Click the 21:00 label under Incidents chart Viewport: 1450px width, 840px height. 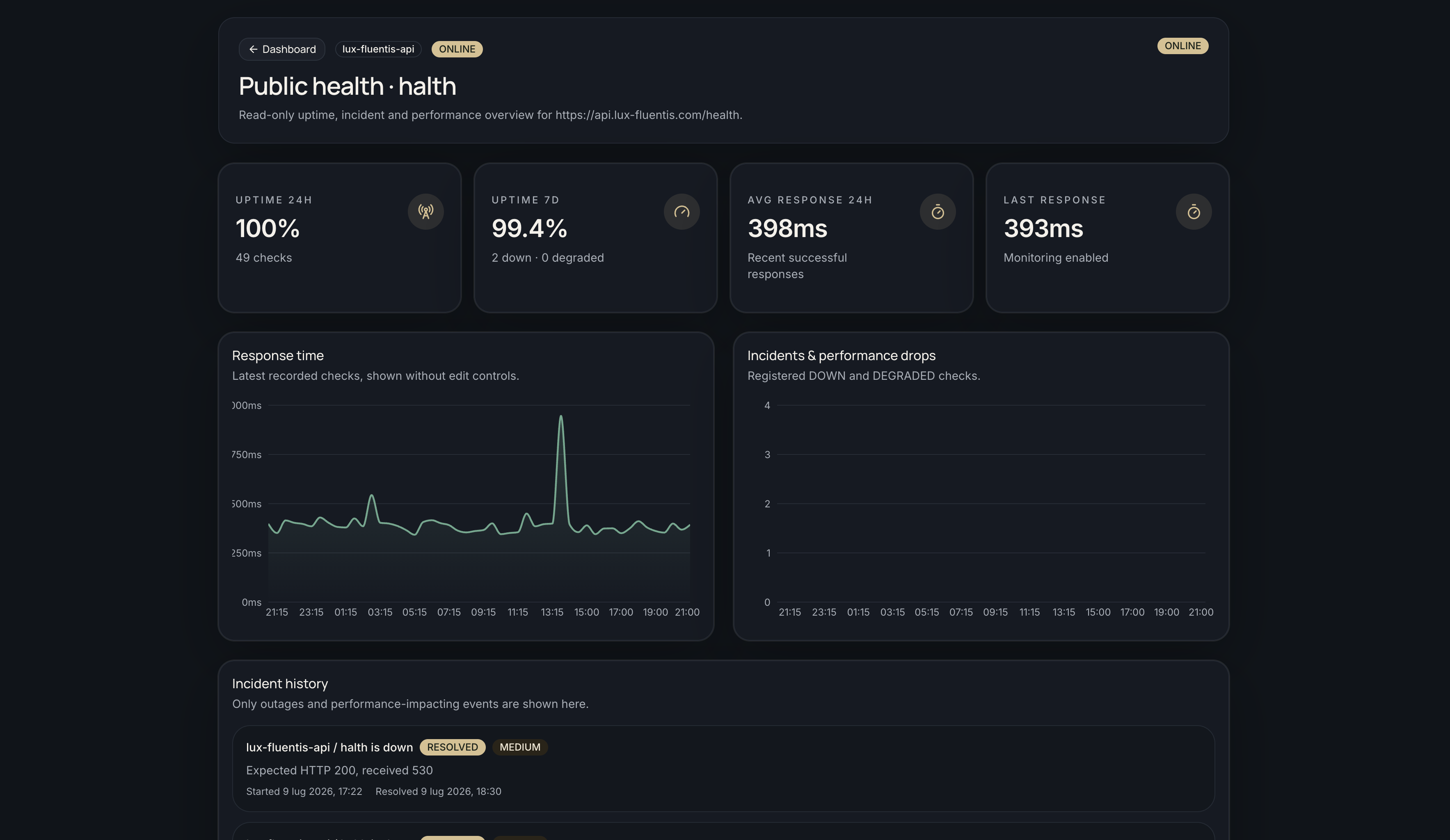click(x=1201, y=612)
